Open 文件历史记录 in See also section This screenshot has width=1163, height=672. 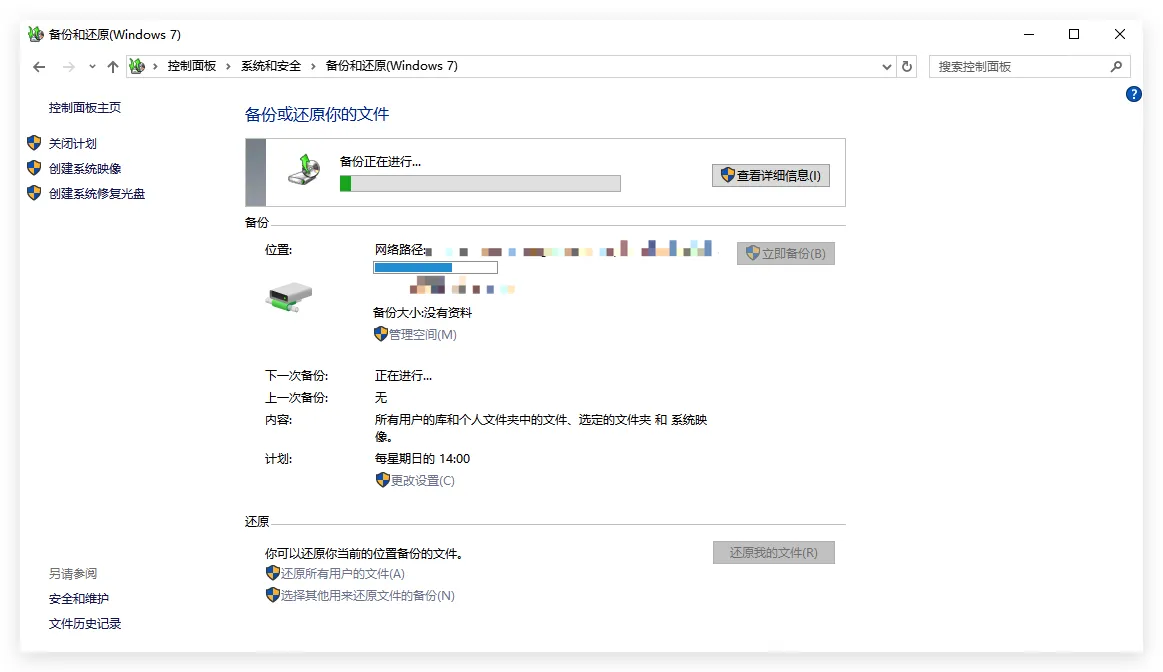click(85, 624)
